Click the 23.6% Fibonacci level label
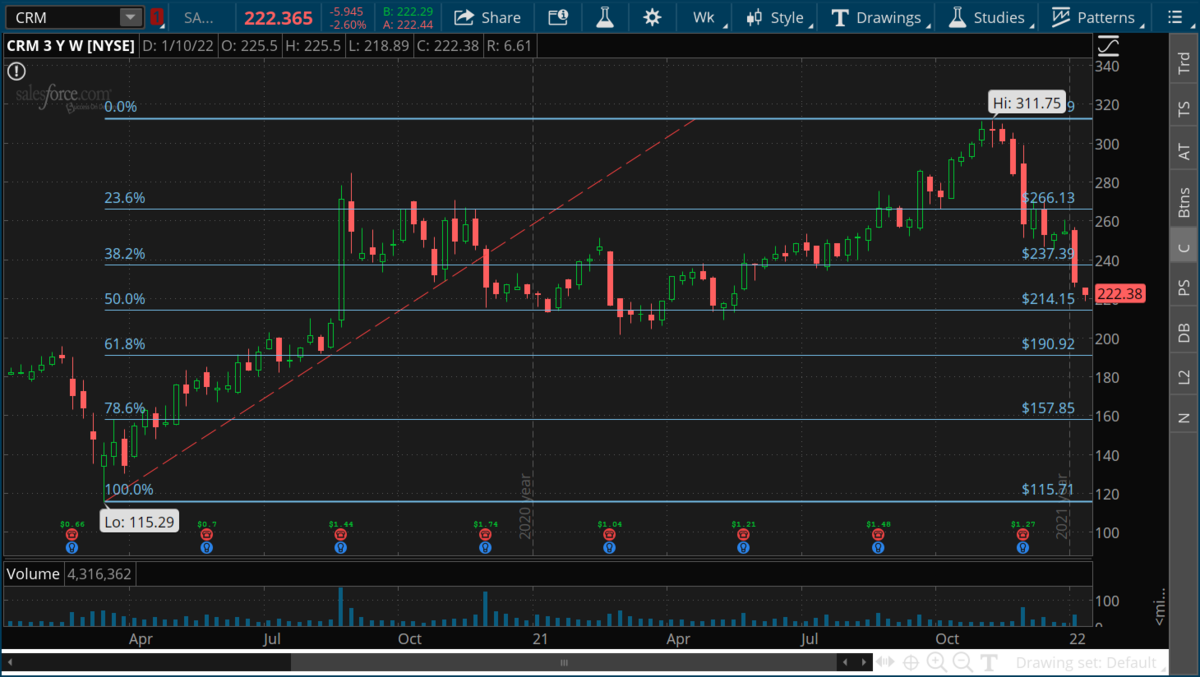Screen dimensions: 1200x677 (x=125, y=198)
